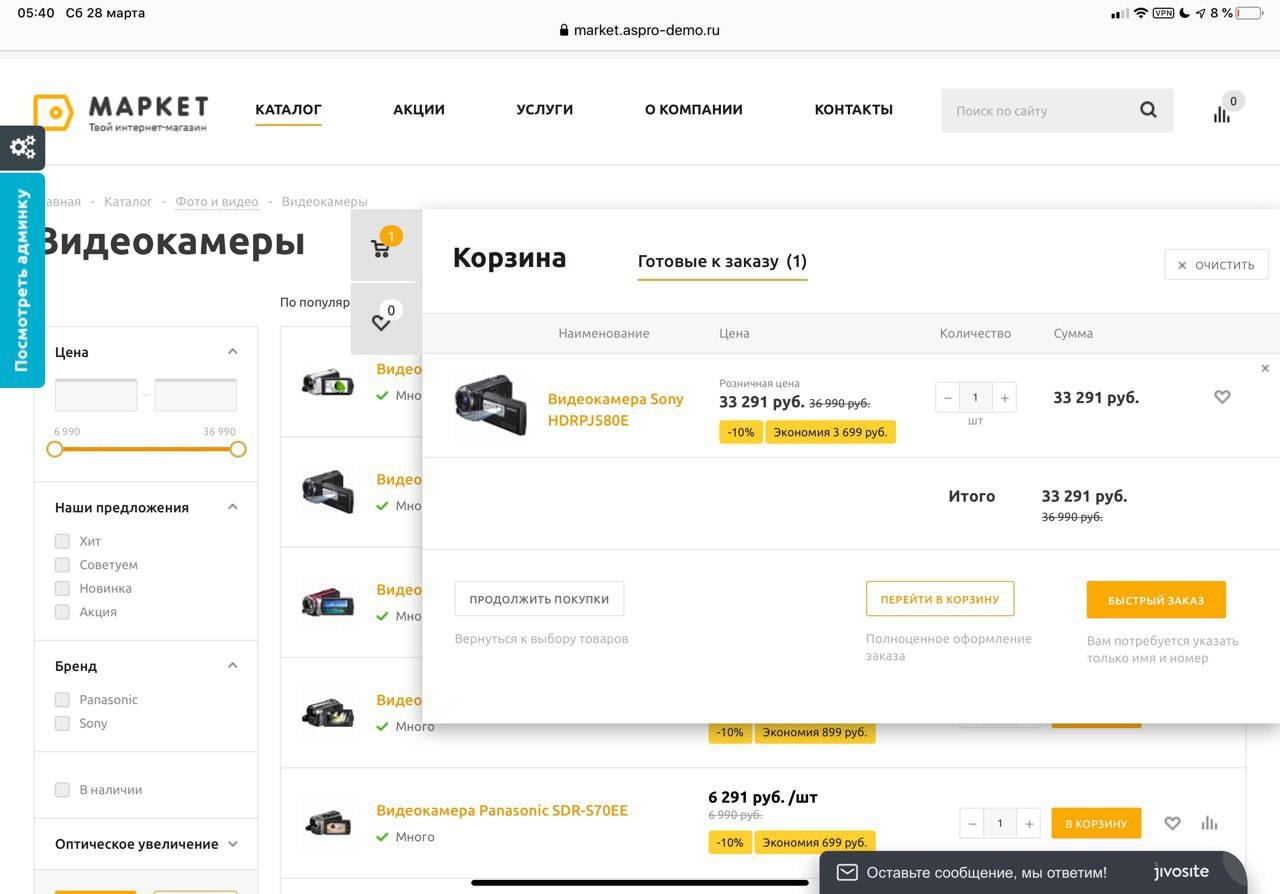Click the maximum price input field
The image size is (1280, 894).
[196, 395]
